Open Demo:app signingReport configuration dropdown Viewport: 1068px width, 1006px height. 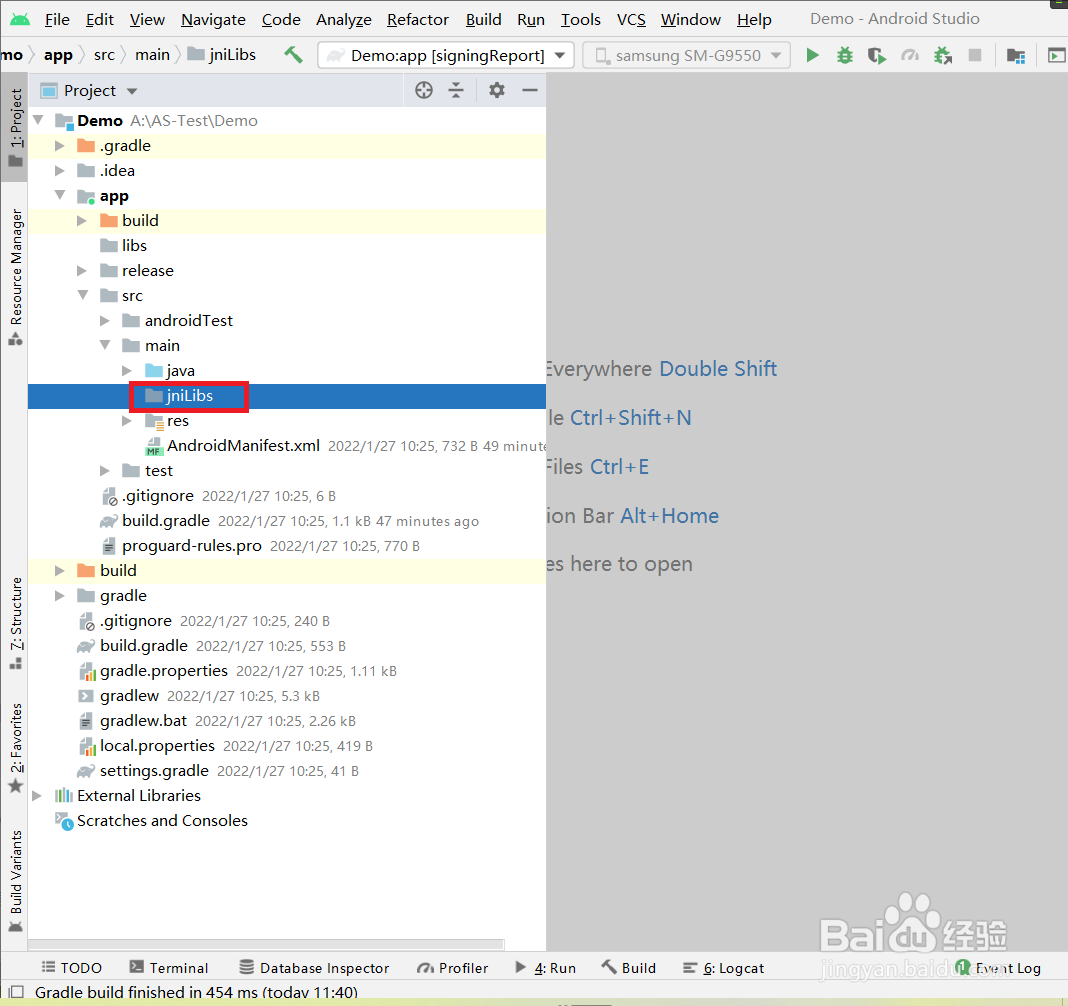(445, 55)
